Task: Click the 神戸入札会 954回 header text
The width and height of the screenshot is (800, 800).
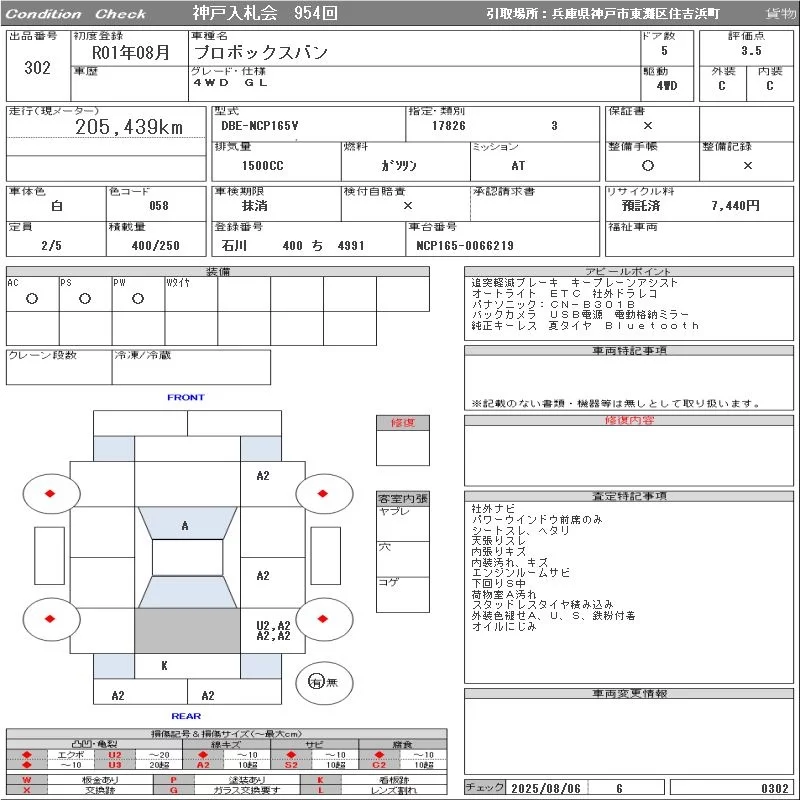Action: tap(265, 13)
